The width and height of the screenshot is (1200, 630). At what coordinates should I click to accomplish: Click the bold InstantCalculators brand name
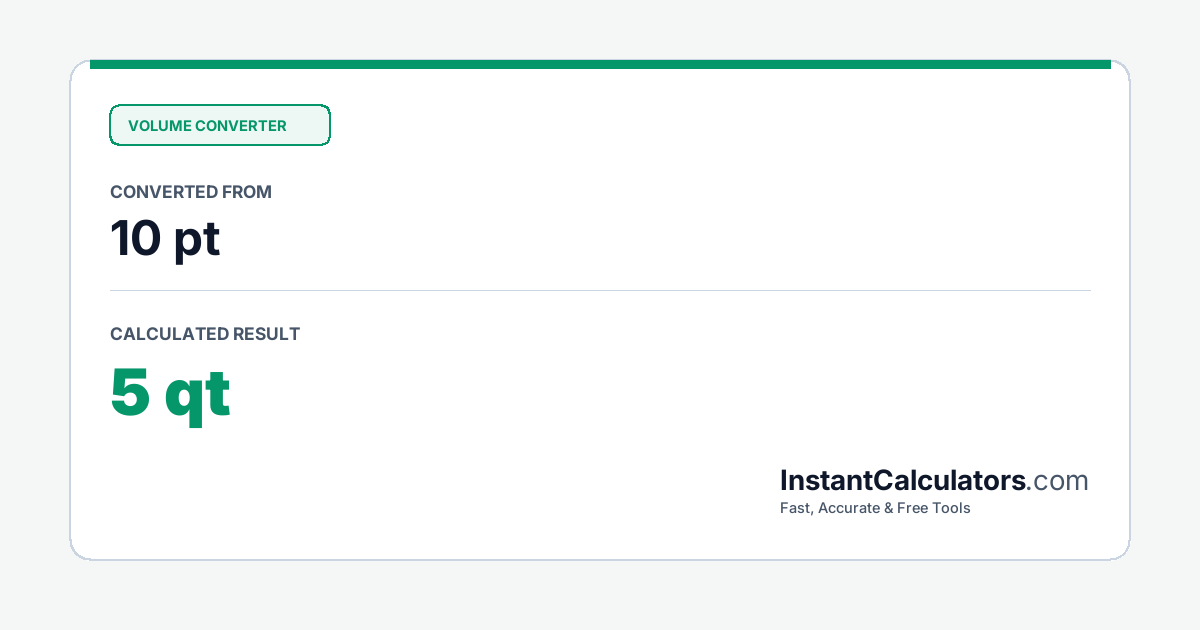(903, 481)
